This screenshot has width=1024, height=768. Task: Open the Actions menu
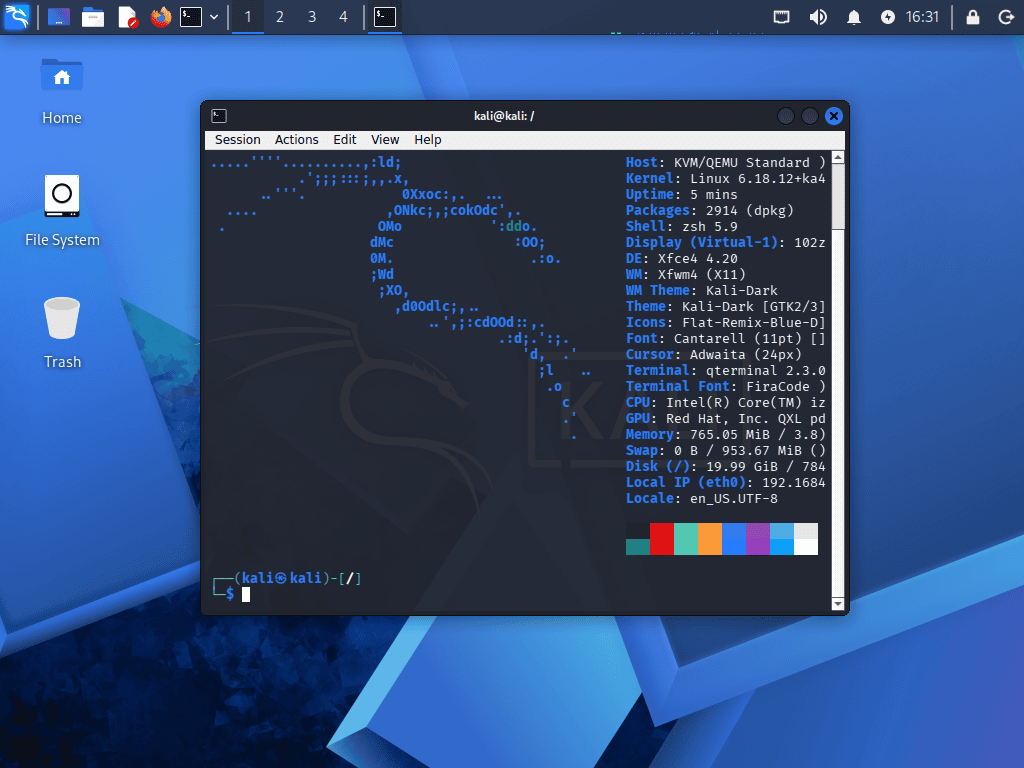point(296,139)
